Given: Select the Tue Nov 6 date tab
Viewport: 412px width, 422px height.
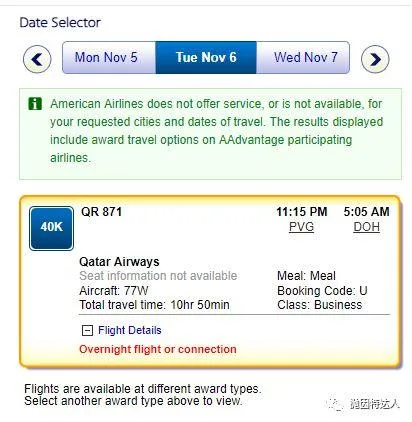Looking at the screenshot, I should 206,57.
